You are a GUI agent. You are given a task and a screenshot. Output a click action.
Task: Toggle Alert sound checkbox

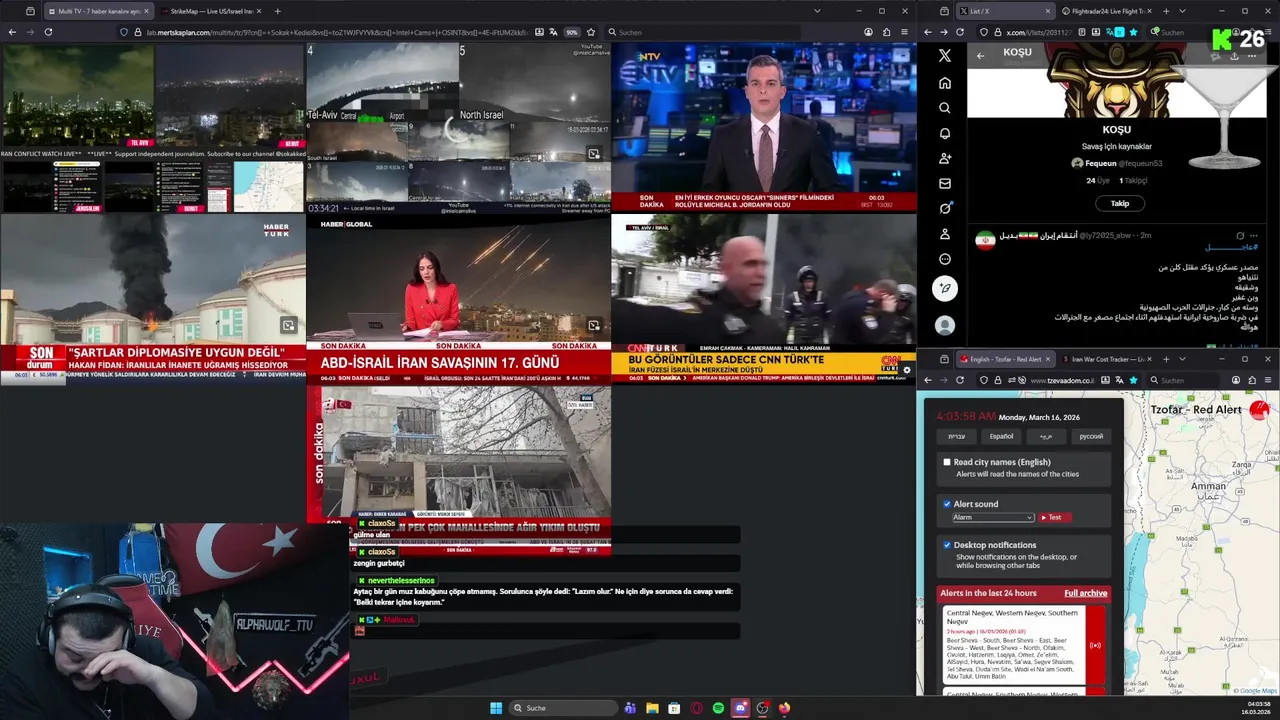pos(947,504)
